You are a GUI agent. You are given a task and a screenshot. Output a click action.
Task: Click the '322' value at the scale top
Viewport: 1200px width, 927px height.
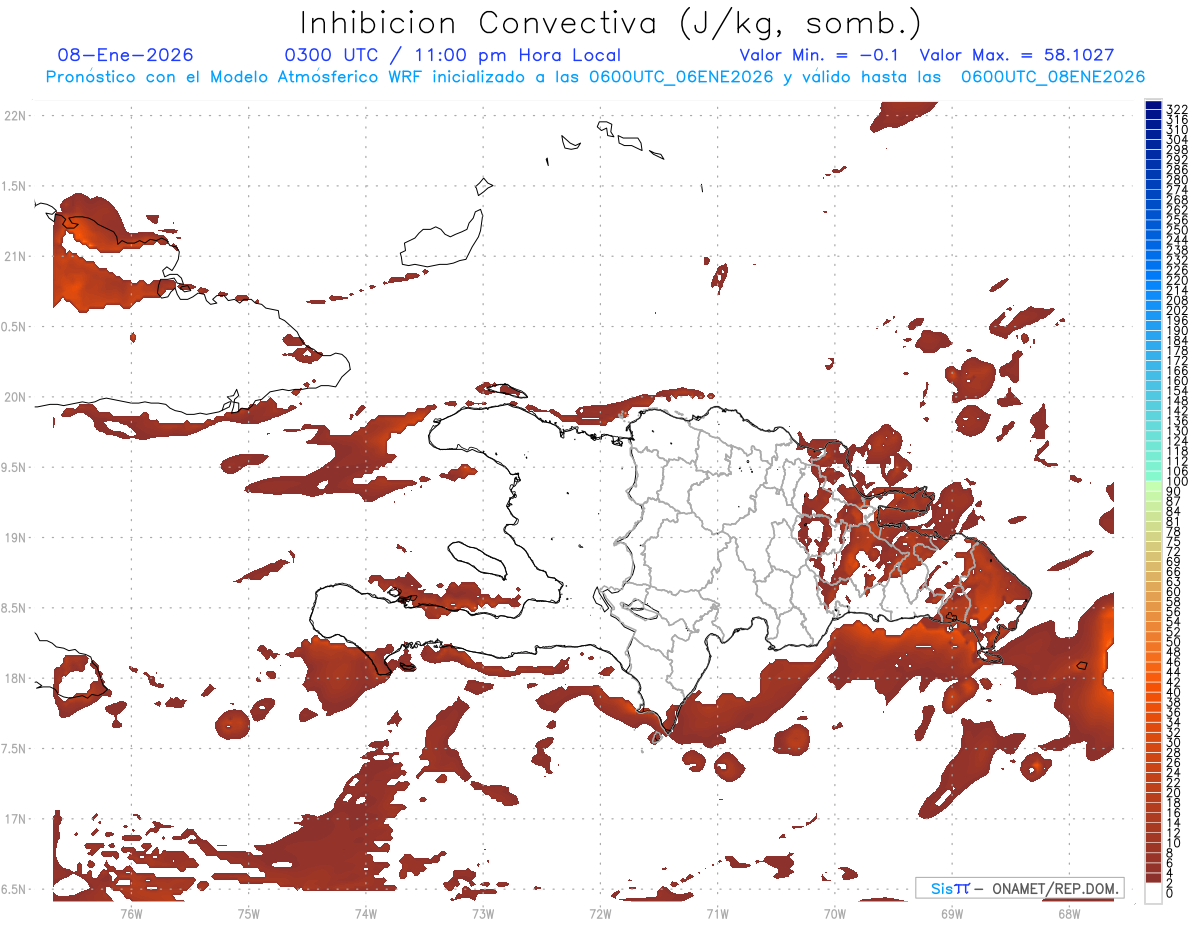tap(1176, 108)
